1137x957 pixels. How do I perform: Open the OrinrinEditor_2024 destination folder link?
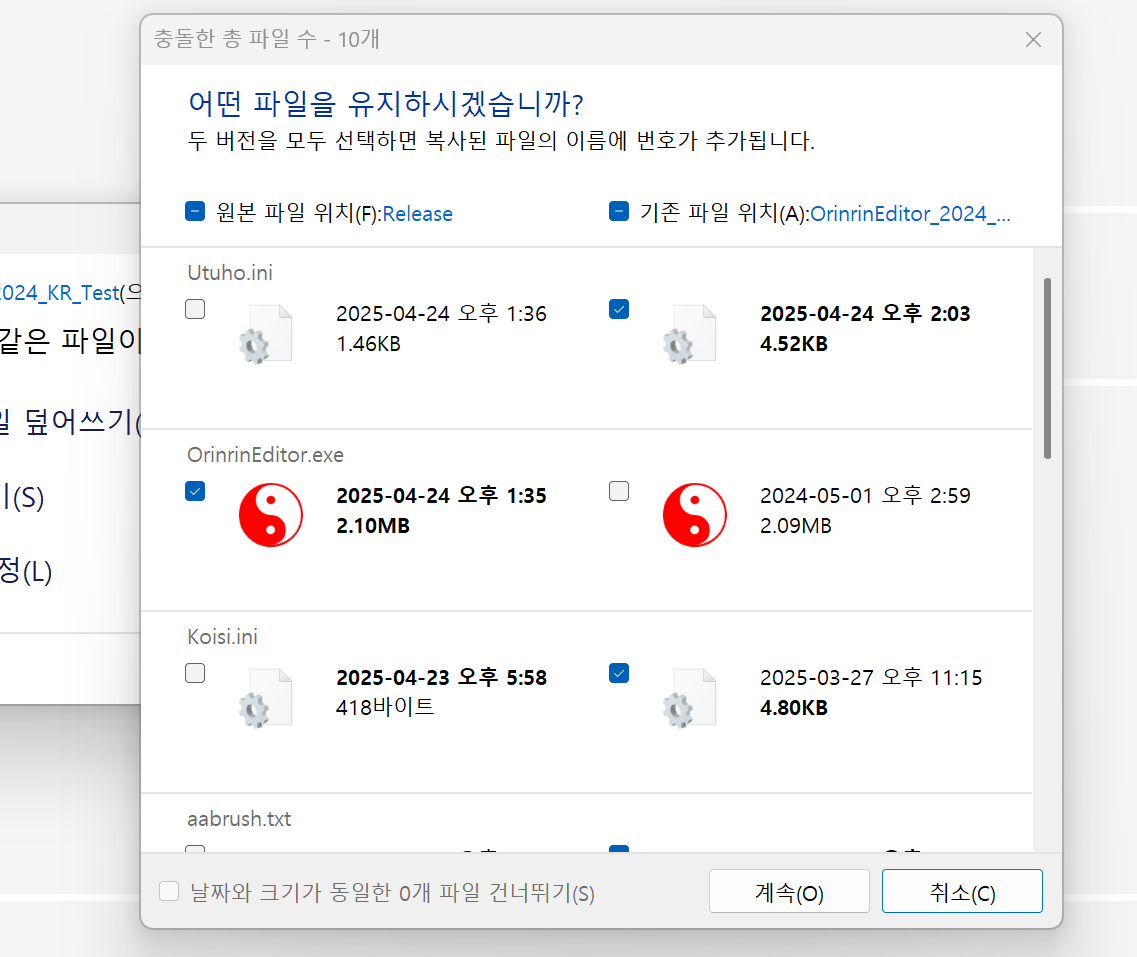click(x=909, y=213)
